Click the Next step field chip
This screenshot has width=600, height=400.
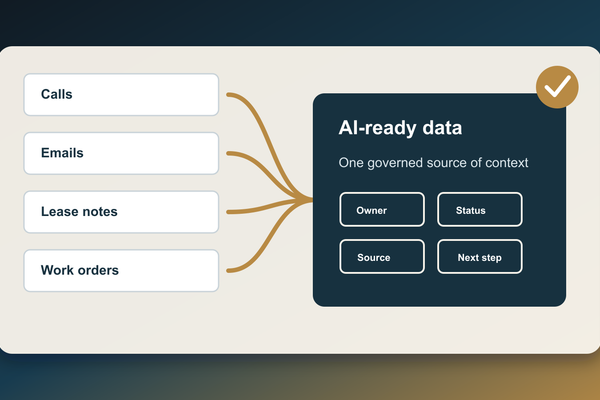pyautogui.click(x=480, y=256)
